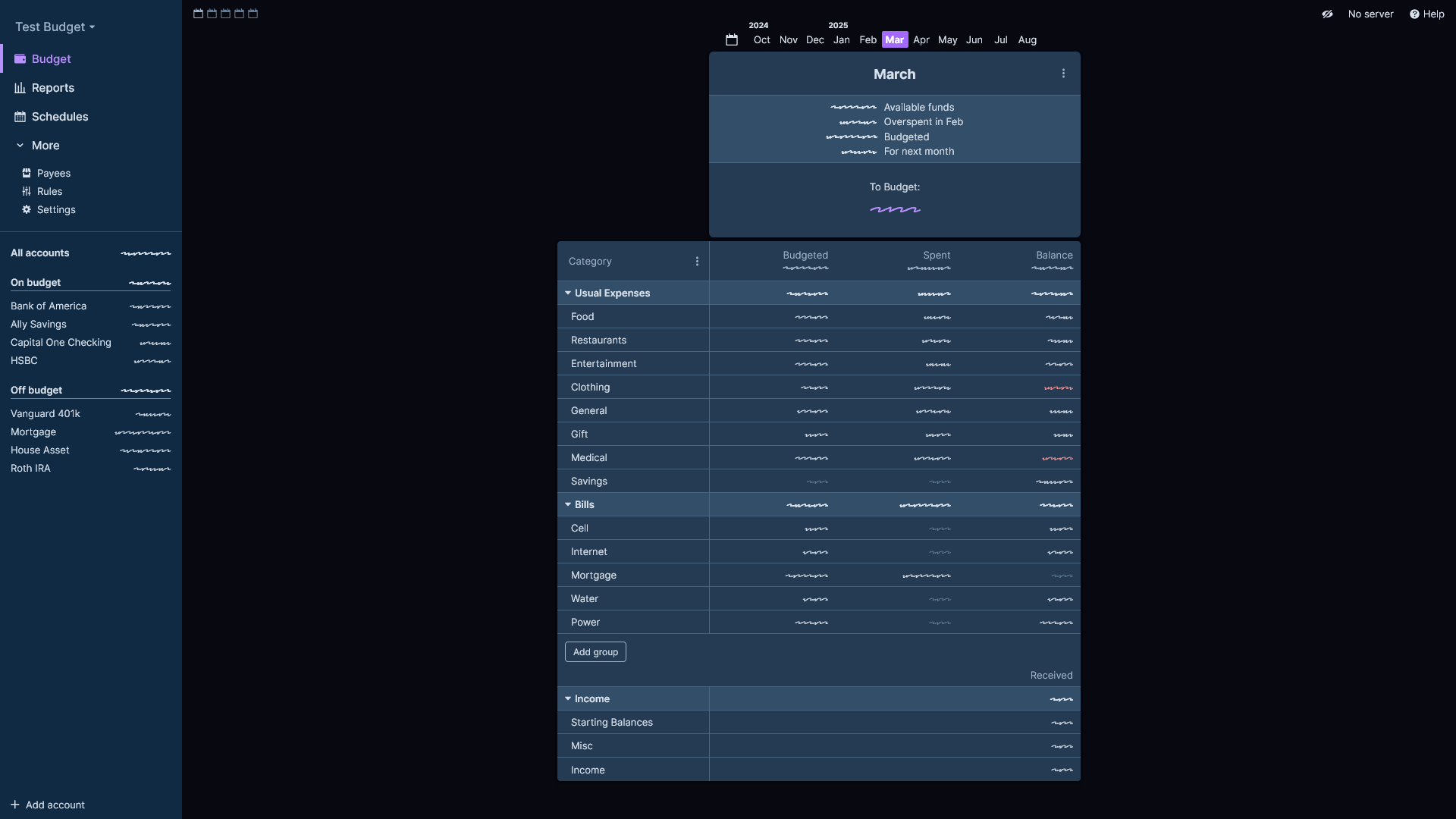Image resolution: width=1456 pixels, height=819 pixels.
Task: Open the House Asset account
Action: [91, 450]
